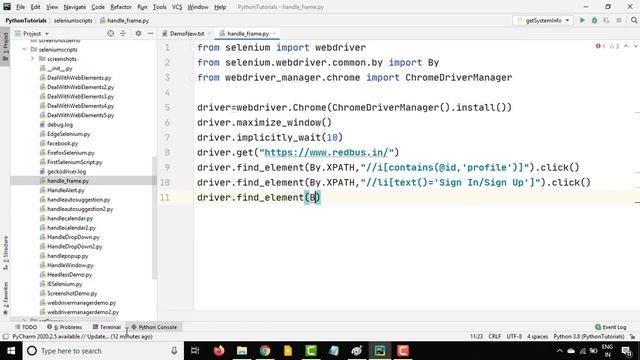Toggle the Project tool window sidebar

(x=5, y=47)
